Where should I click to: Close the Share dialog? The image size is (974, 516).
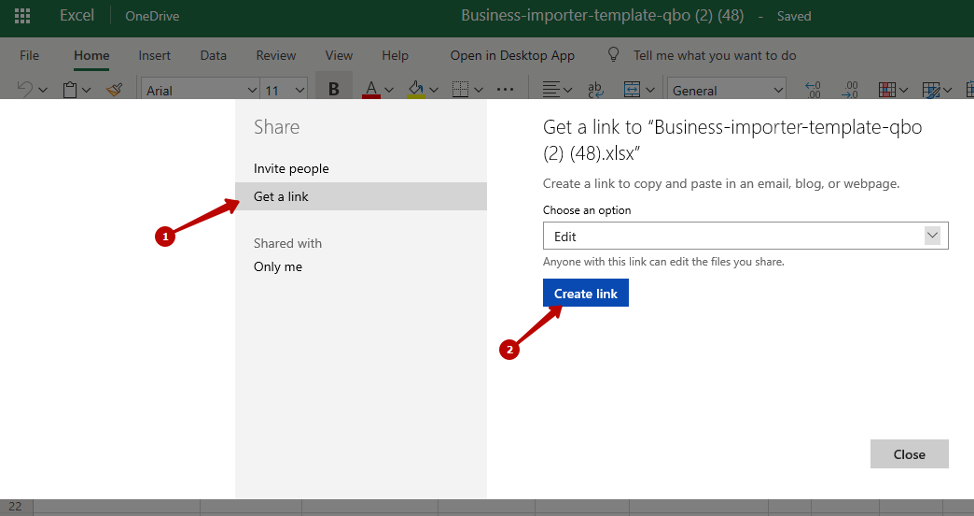(x=909, y=454)
